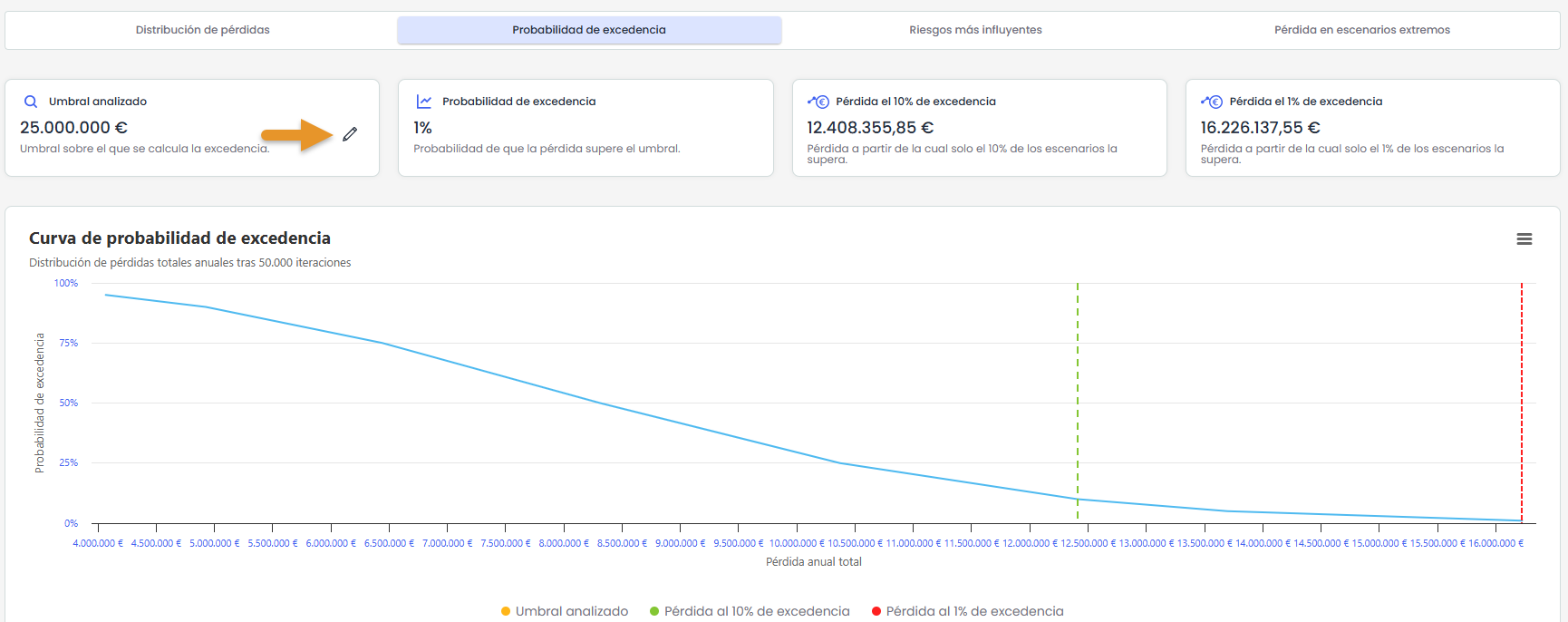Click the euro icon of Pérdida el 10% card

tap(818, 102)
